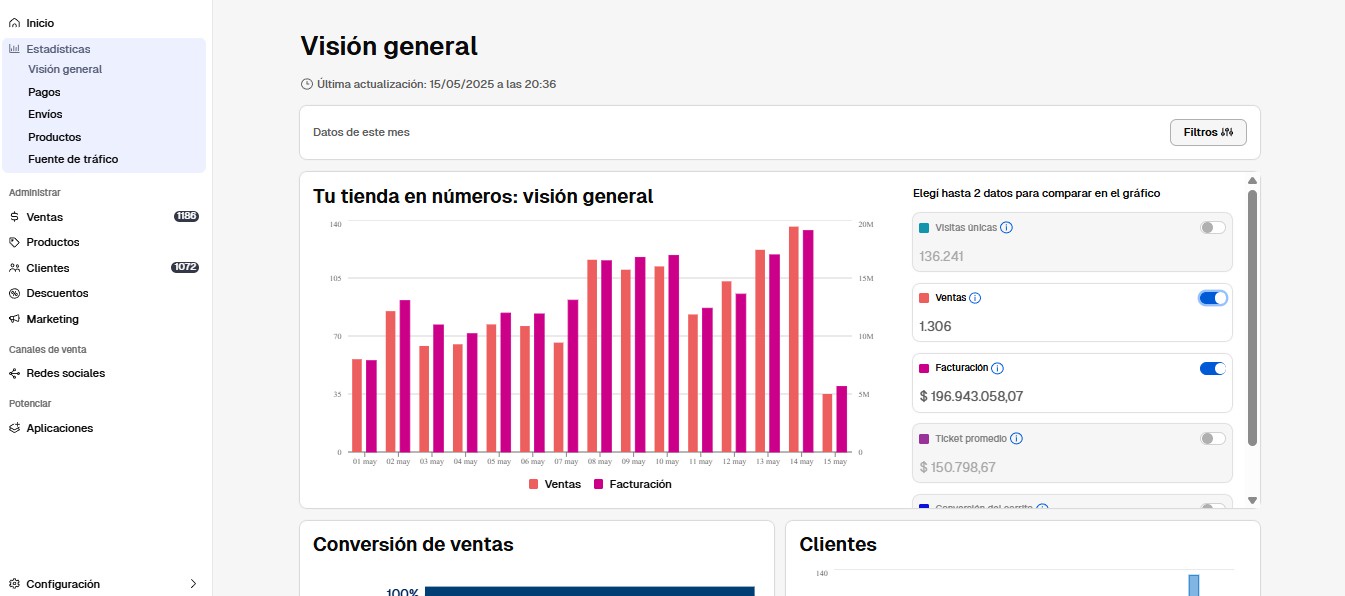Viewport: 1345px width, 596px height.
Task: Click the Ventas dollar sign icon
Action: tap(14, 217)
